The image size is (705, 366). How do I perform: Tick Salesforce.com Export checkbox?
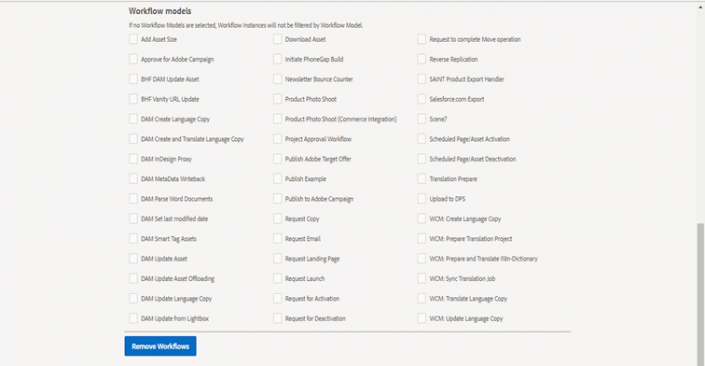tap(422, 99)
